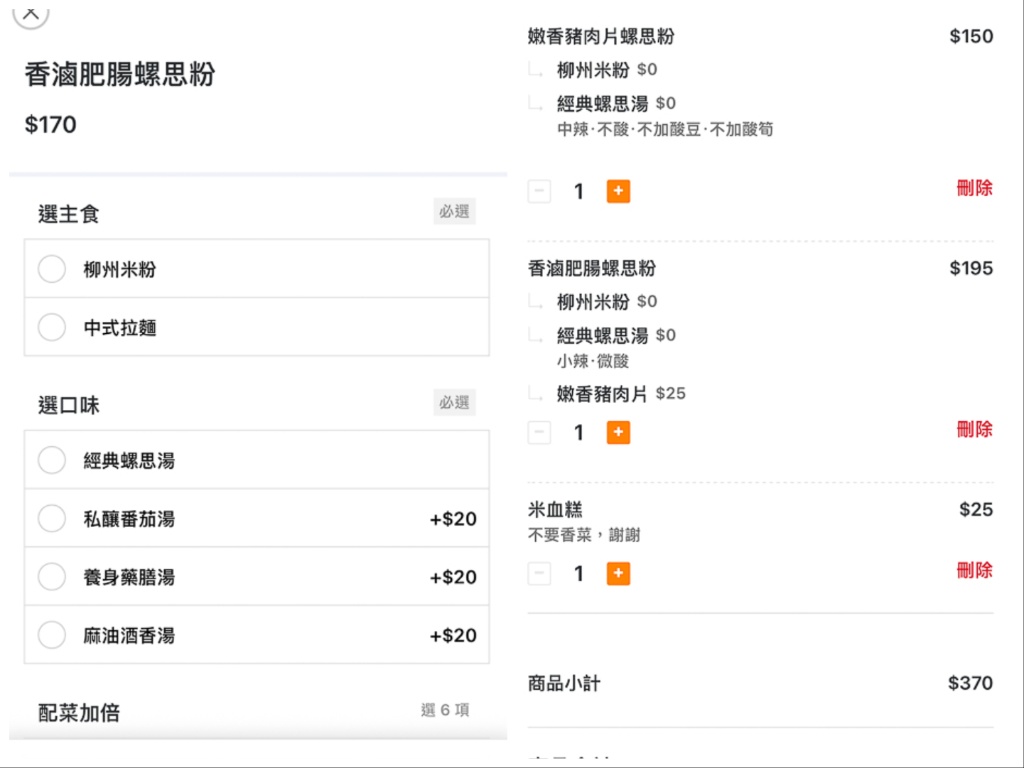The image size is (1024, 768).
Task: Click the 配菜加倍 section header
Action: point(79,712)
